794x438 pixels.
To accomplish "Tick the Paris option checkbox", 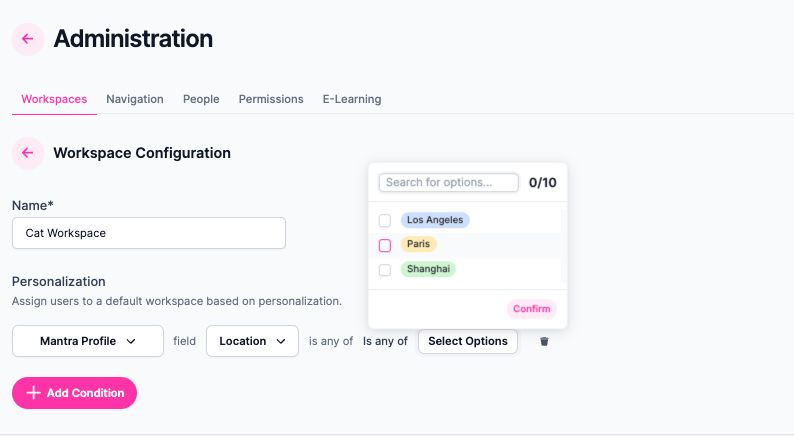I will [385, 245].
